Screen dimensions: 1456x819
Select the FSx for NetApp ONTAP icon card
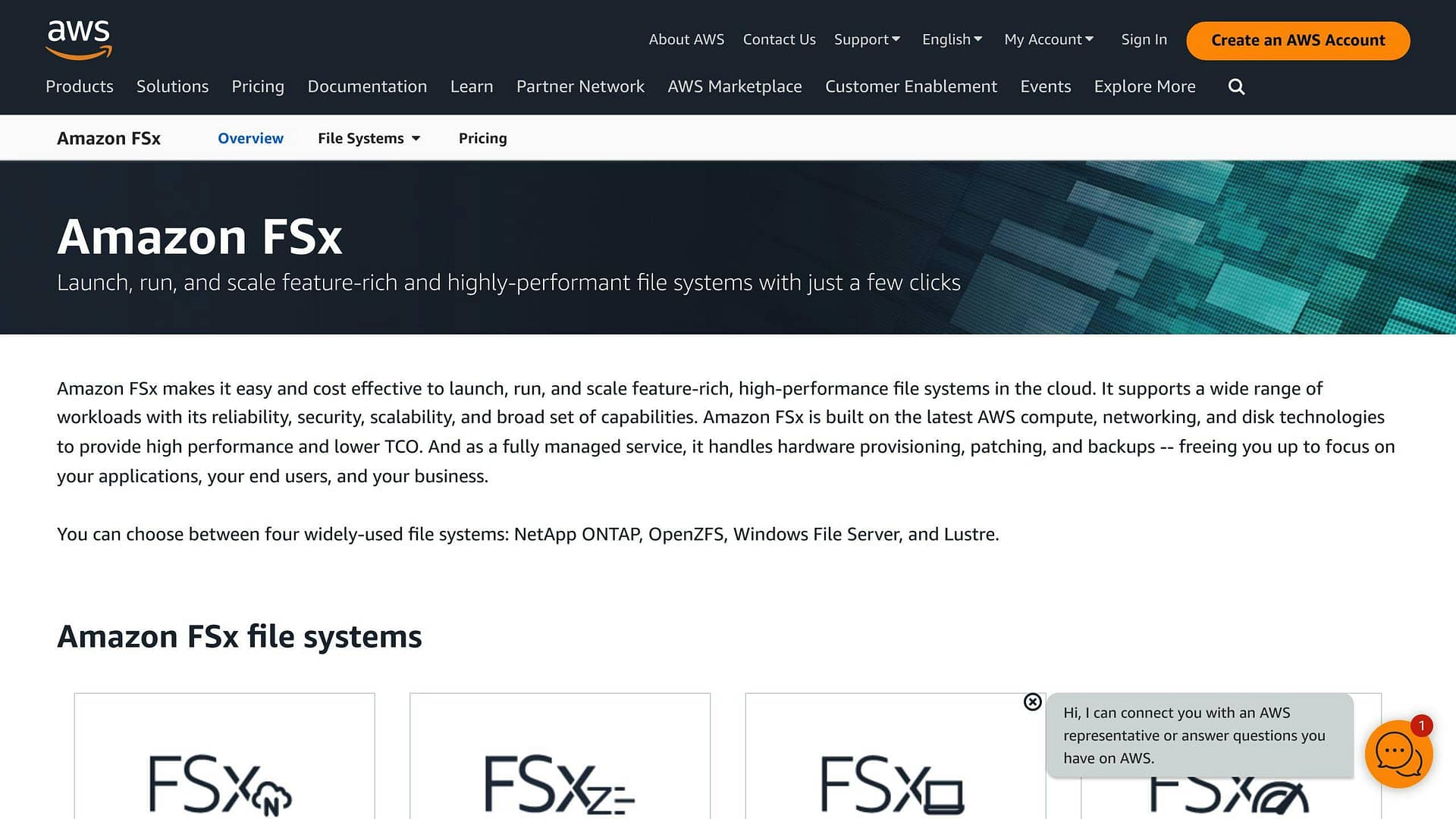click(224, 755)
